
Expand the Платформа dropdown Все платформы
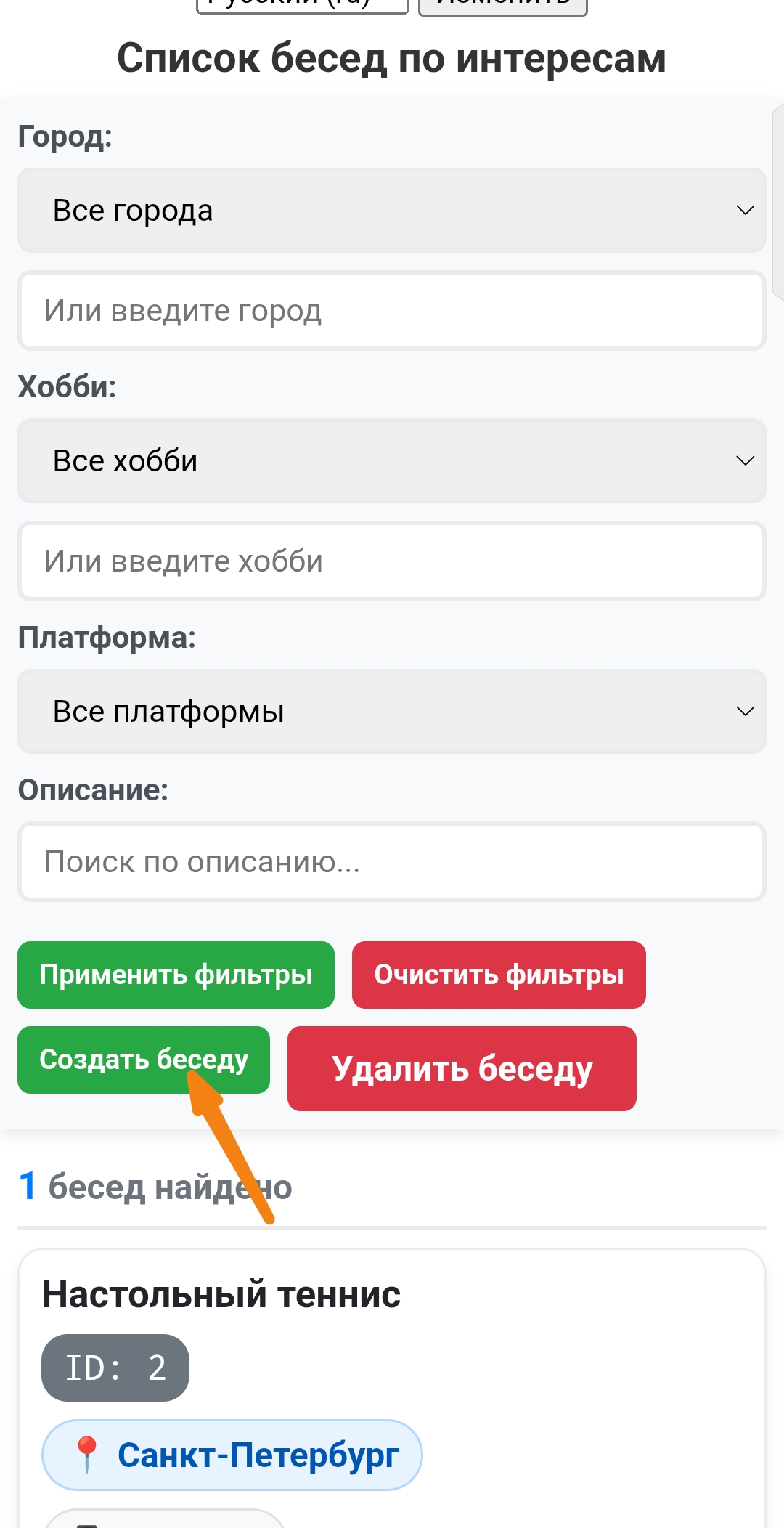click(392, 711)
